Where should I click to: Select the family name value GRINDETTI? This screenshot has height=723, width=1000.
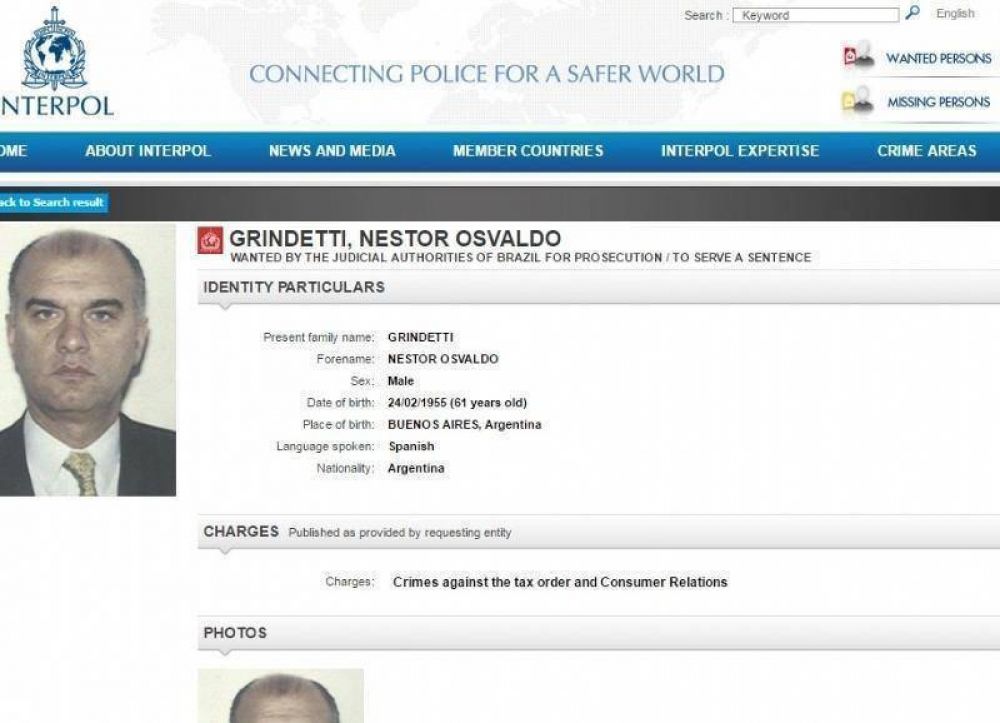click(420, 337)
